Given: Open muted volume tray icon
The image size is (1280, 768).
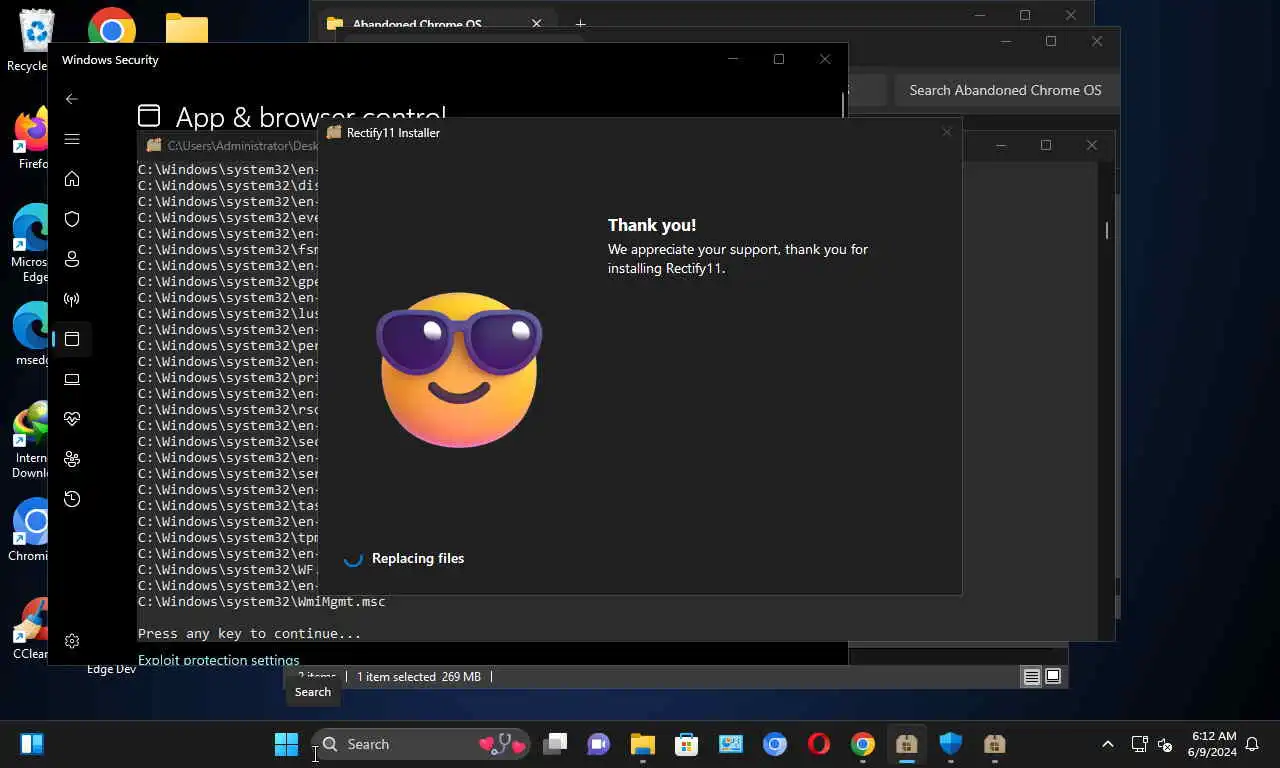Looking at the screenshot, I should click(x=1165, y=744).
